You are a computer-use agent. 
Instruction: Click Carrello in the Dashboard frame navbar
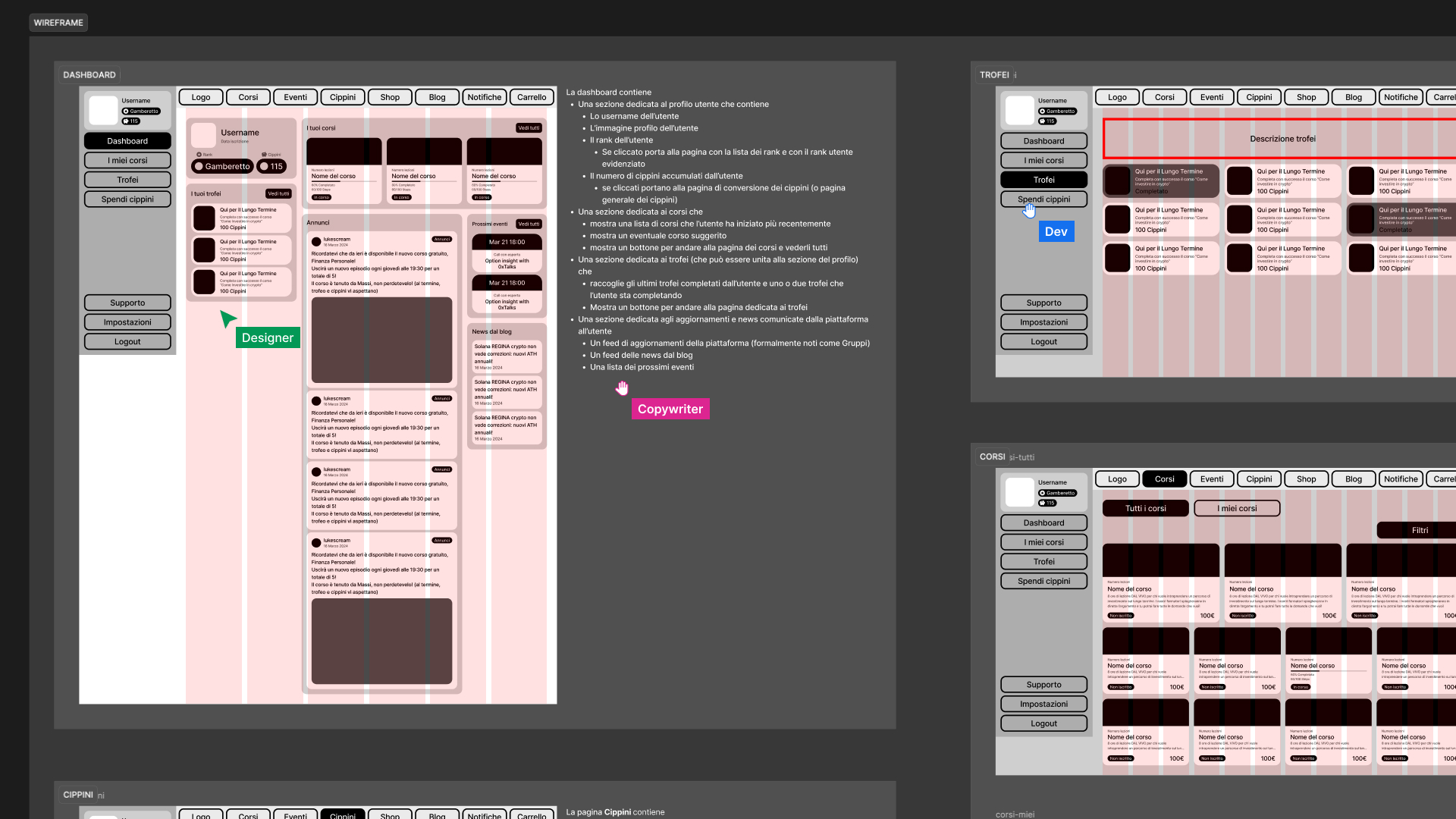(x=532, y=97)
